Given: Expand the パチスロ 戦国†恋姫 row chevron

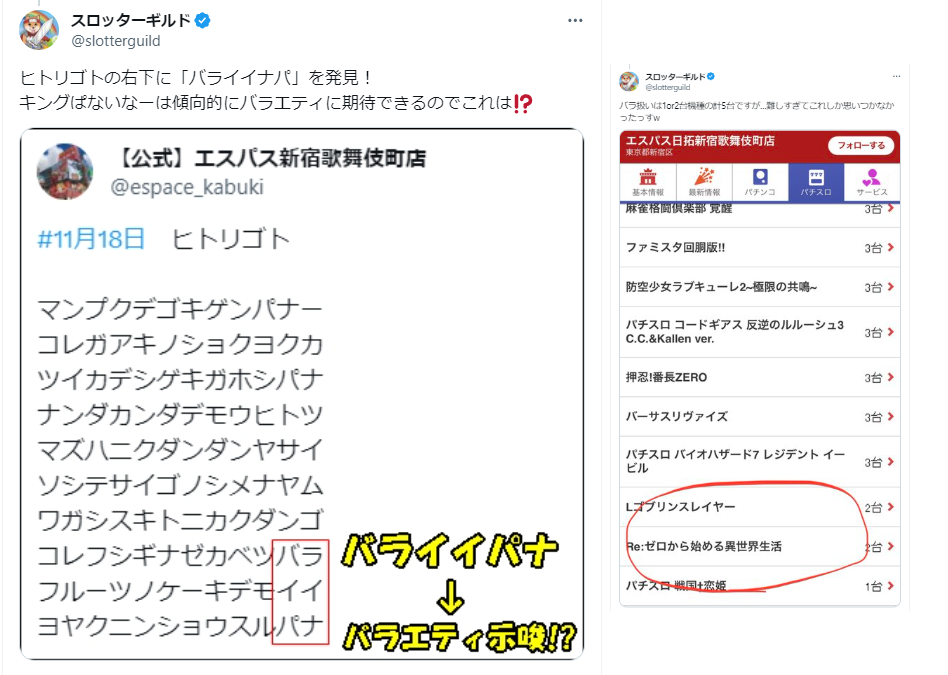Looking at the screenshot, I should pos(891,586).
